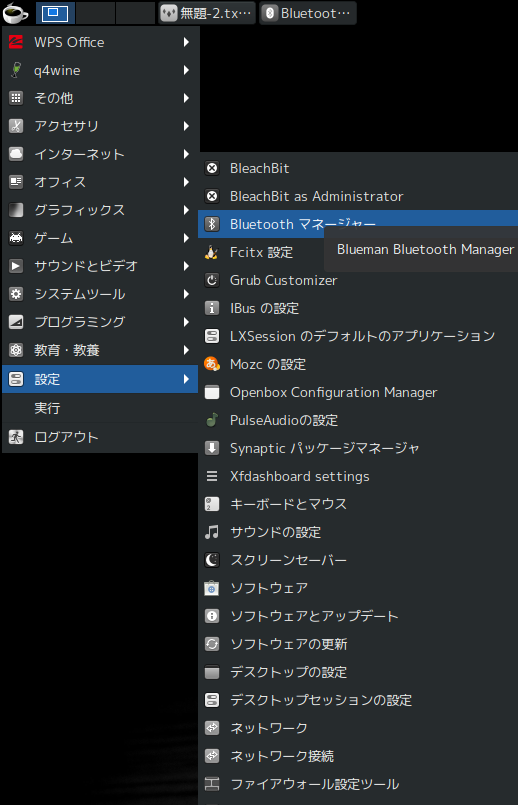
Task: Expand the システムツール submenu arrow
Action: click(x=186, y=294)
